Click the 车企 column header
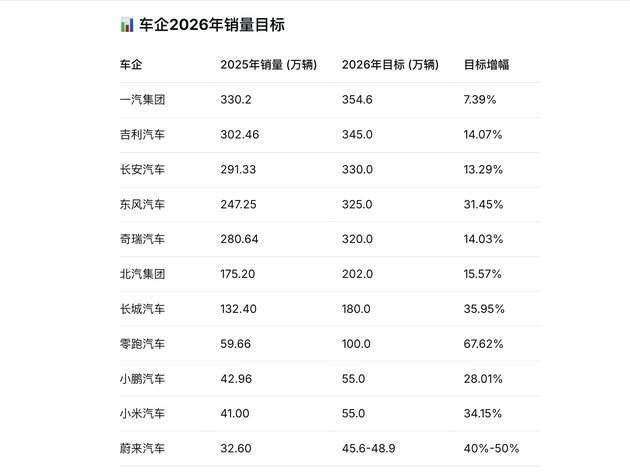 pyautogui.click(x=130, y=65)
